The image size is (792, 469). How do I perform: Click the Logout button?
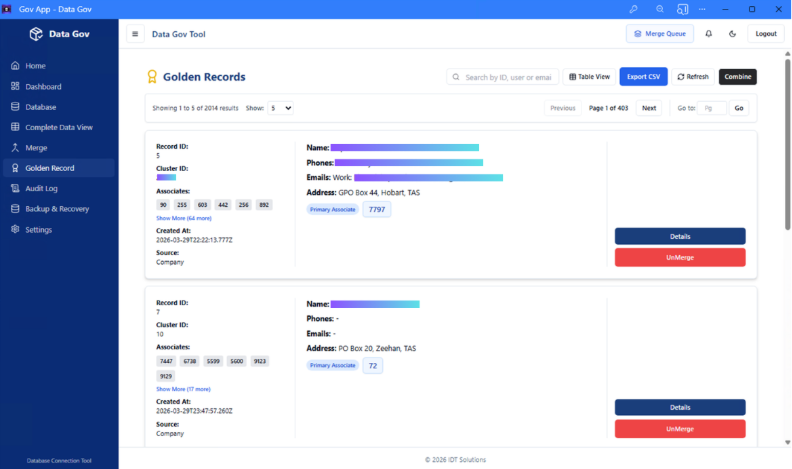click(766, 34)
